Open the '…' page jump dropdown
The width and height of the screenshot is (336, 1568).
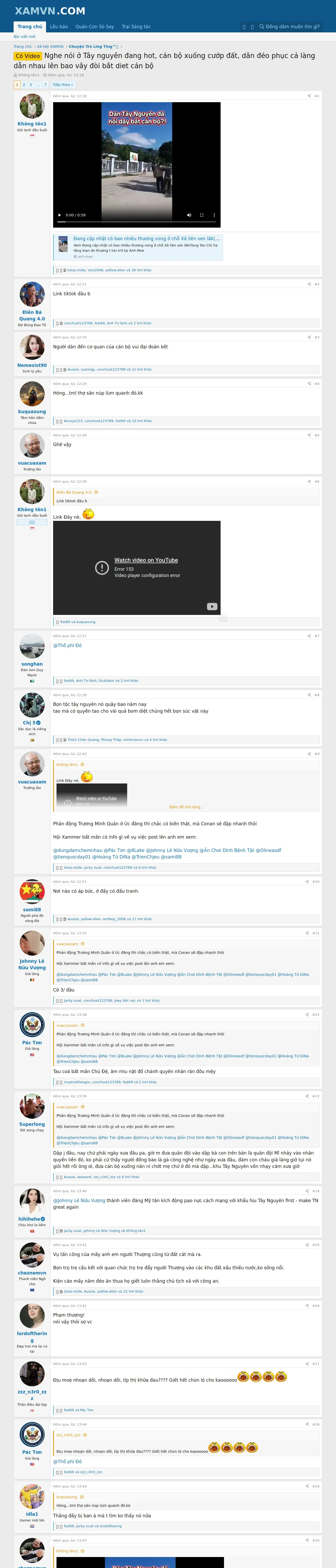[x=38, y=85]
